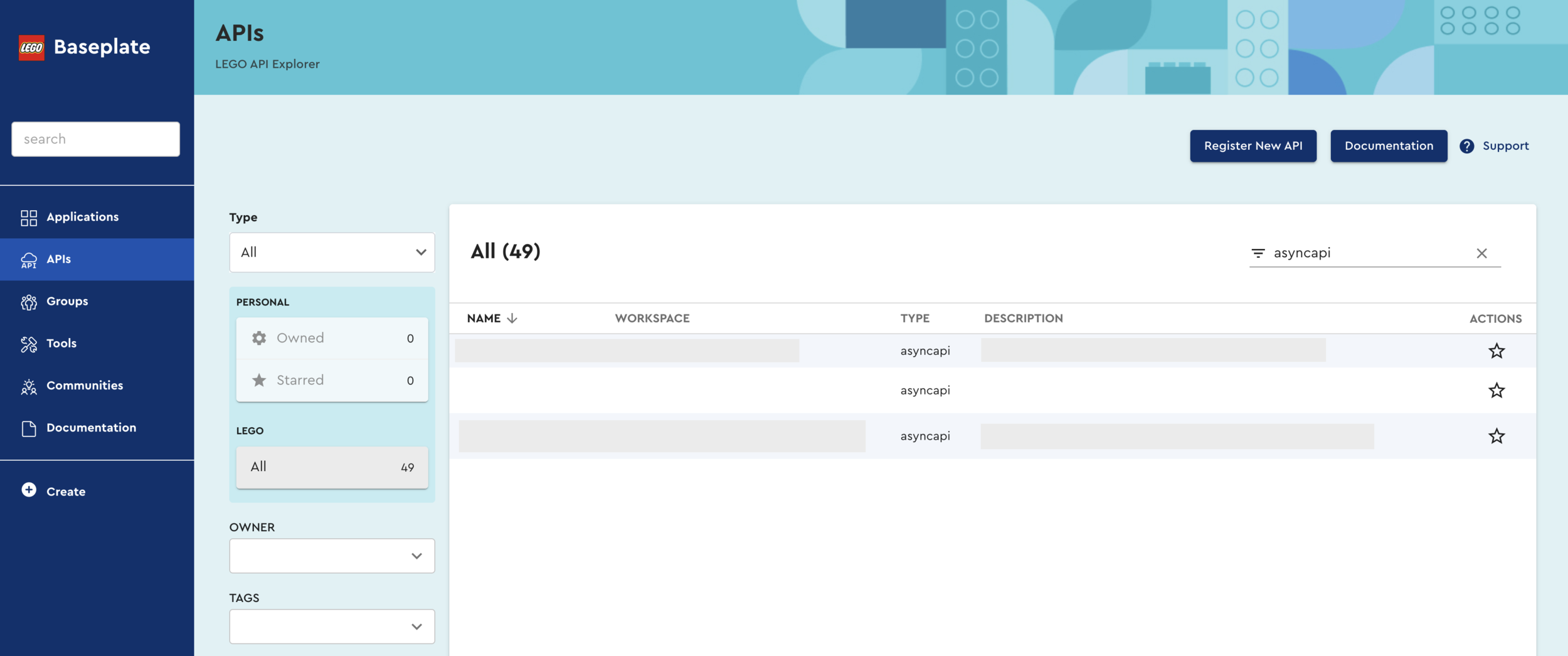This screenshot has height=656, width=1568.
Task: Clear the asyncapi filter
Action: pos(1481,253)
